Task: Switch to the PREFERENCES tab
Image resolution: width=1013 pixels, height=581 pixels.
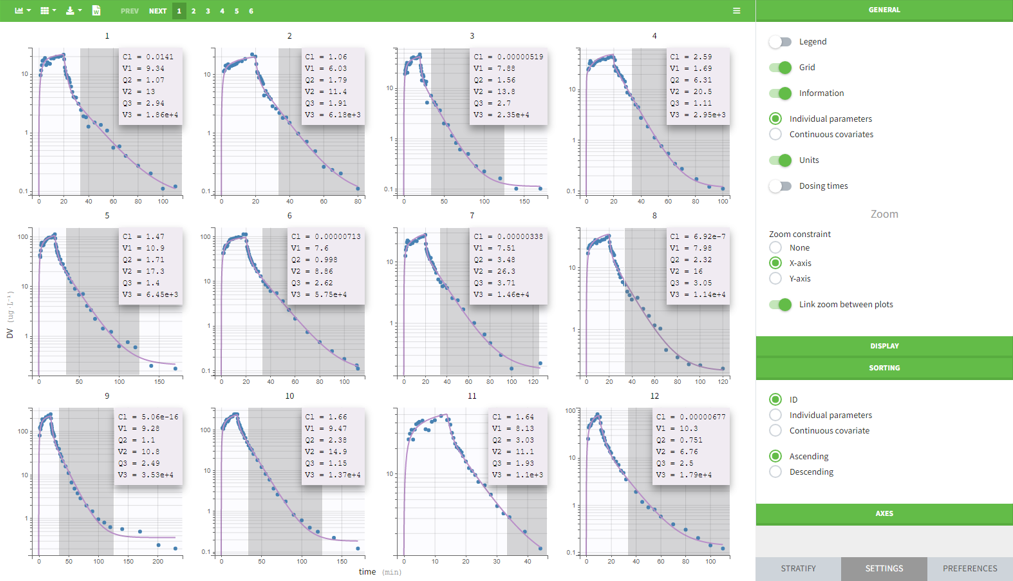Action: coord(969,568)
